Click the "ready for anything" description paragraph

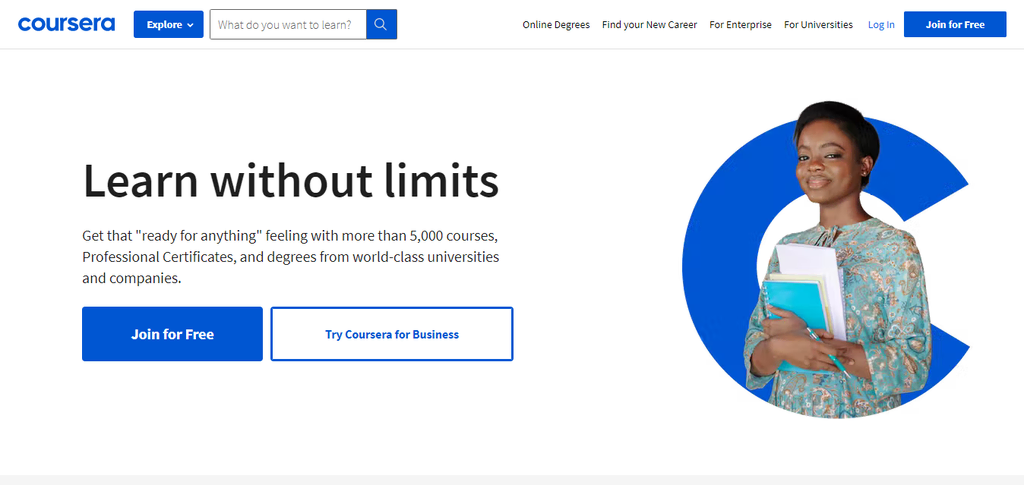(x=291, y=257)
